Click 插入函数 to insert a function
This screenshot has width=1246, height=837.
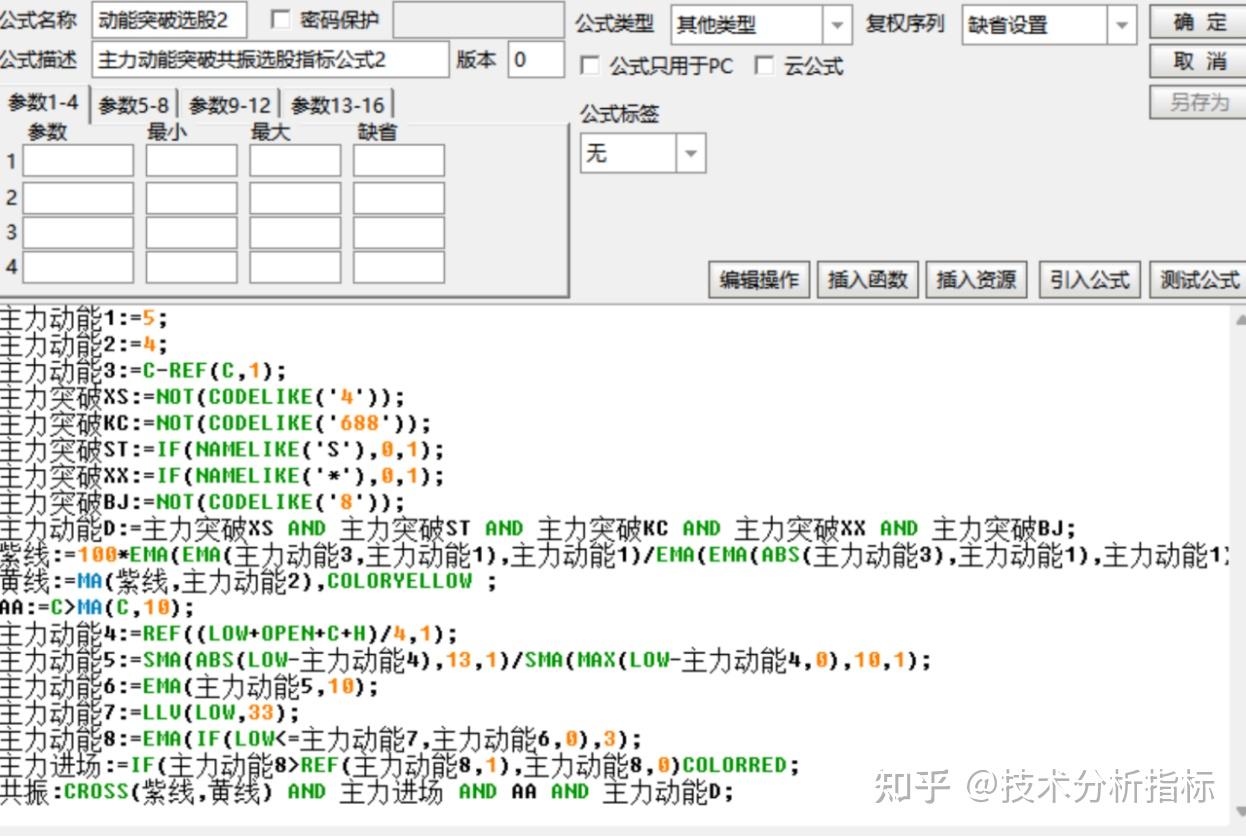click(x=868, y=280)
